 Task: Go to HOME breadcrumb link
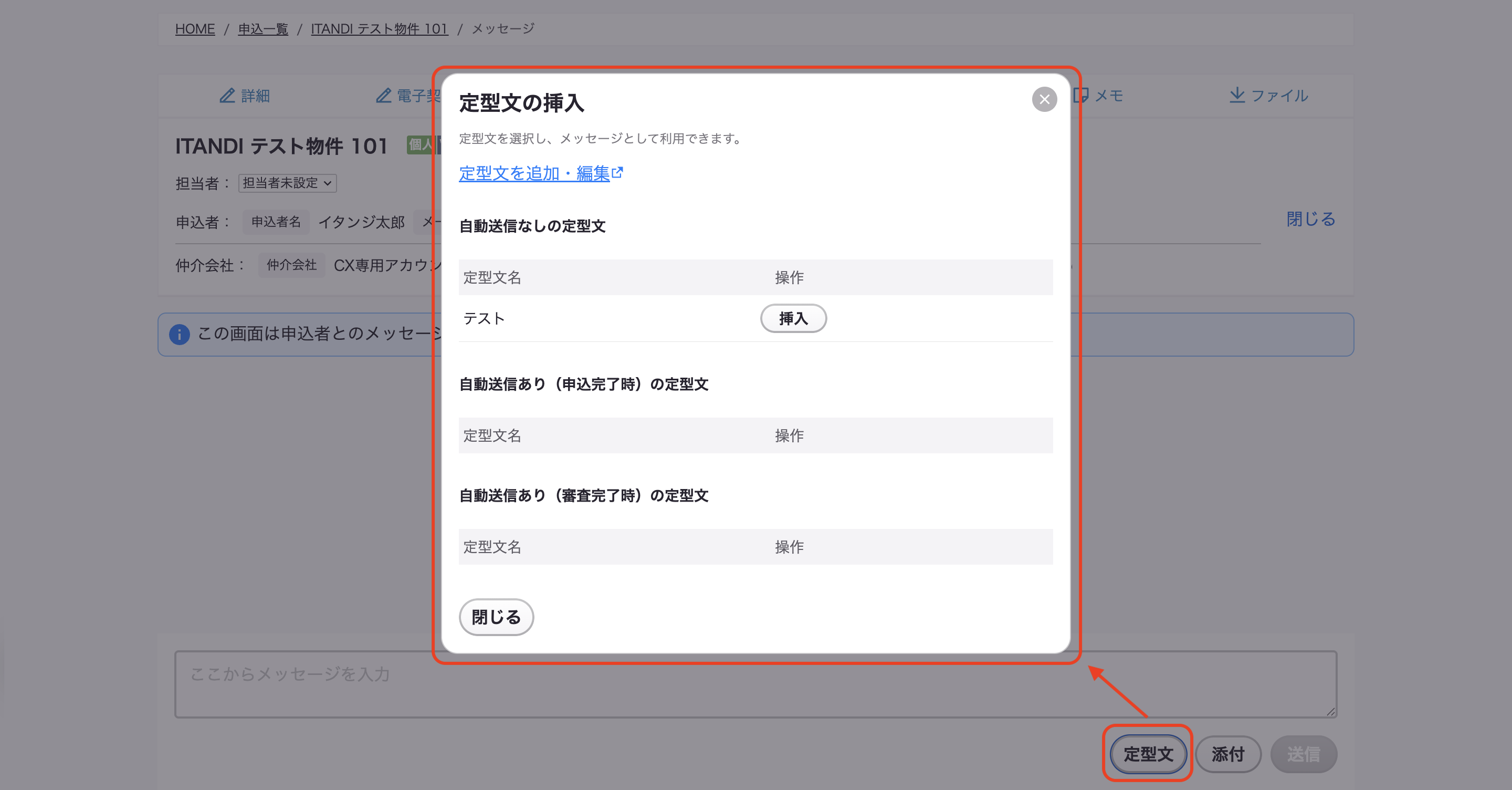tap(195, 29)
